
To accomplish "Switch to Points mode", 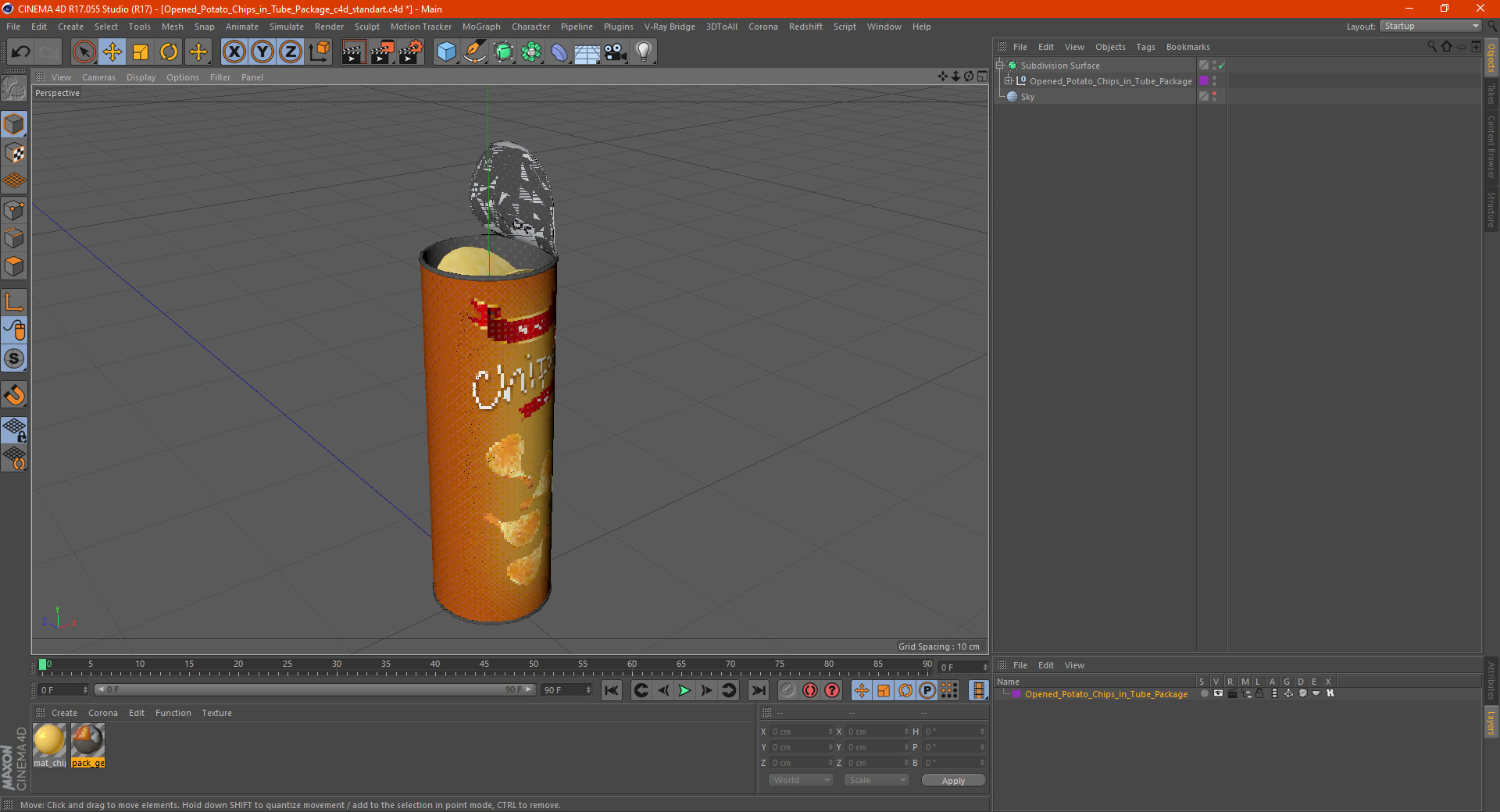I will click(x=15, y=210).
